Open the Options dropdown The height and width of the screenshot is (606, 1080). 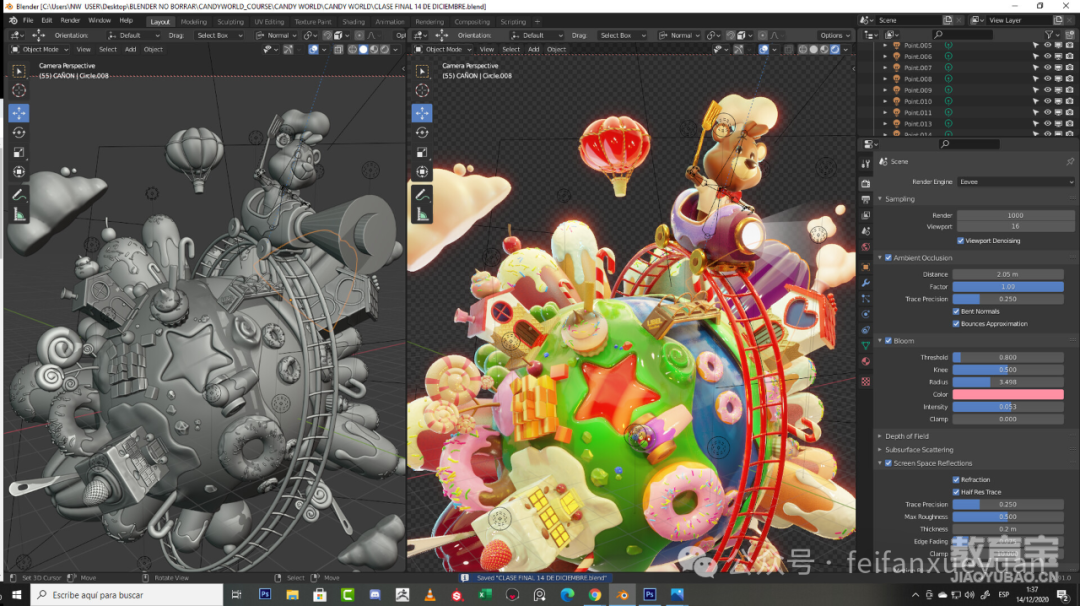pos(834,35)
